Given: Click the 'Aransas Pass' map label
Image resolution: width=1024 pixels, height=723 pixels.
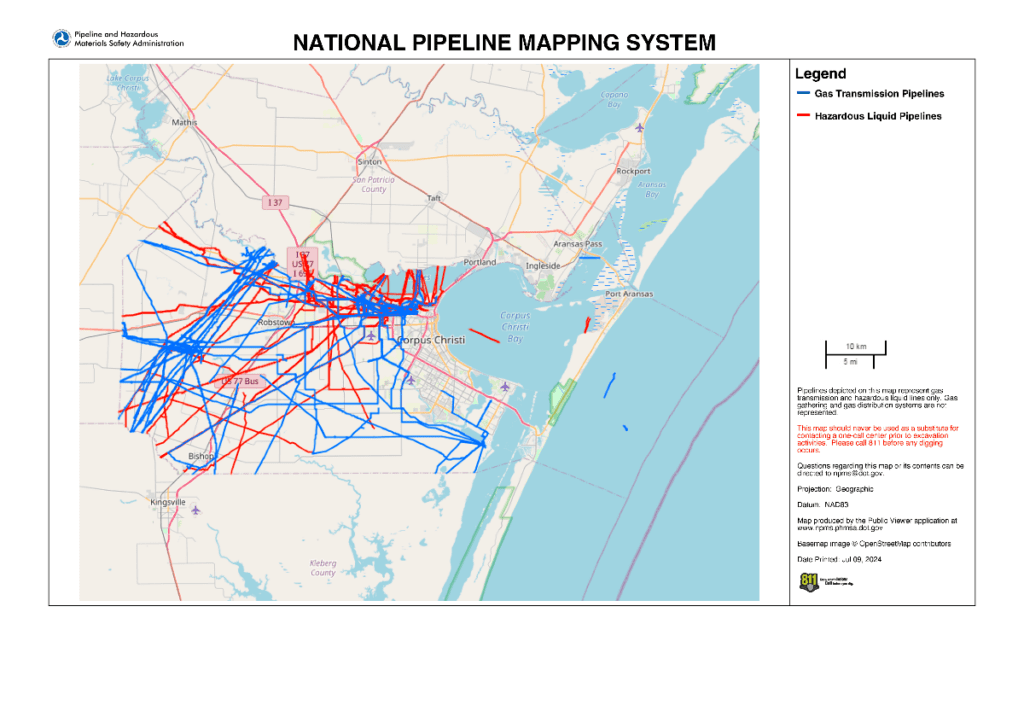Looking at the screenshot, I should point(578,244).
